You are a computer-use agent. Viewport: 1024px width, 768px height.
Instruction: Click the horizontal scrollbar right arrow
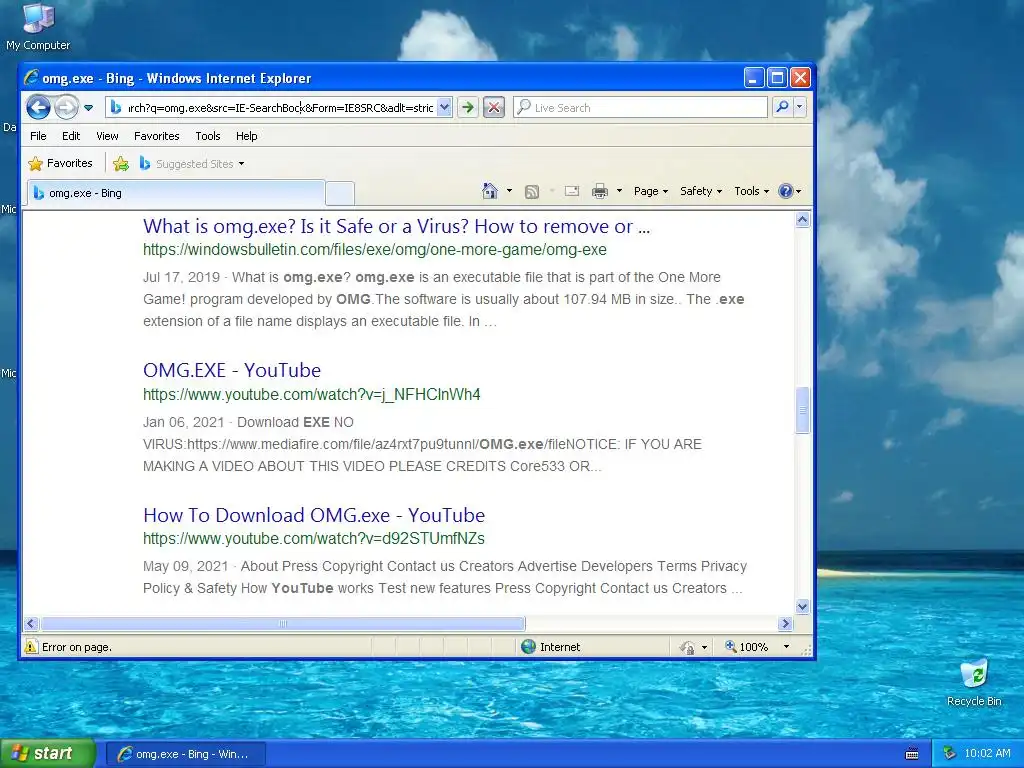(x=786, y=624)
